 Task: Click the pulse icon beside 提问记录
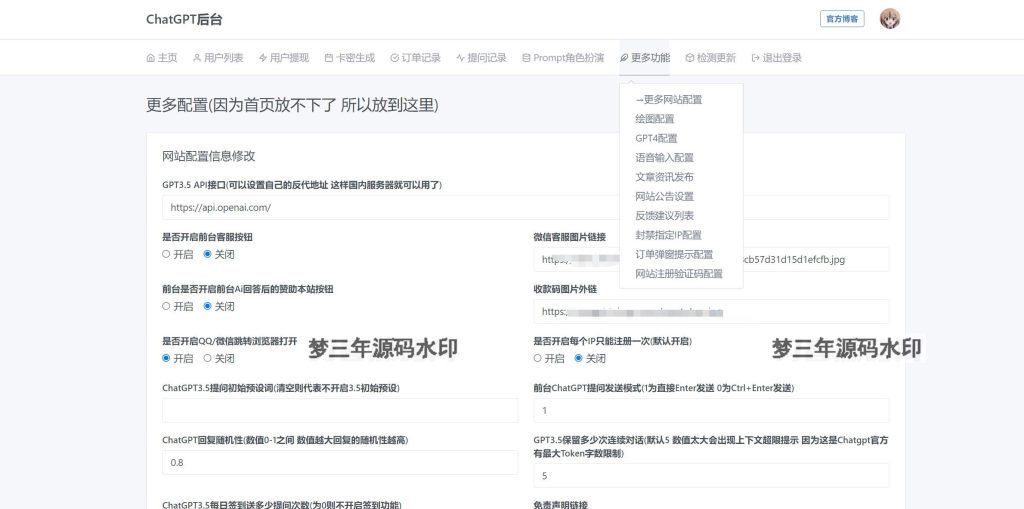pos(461,58)
